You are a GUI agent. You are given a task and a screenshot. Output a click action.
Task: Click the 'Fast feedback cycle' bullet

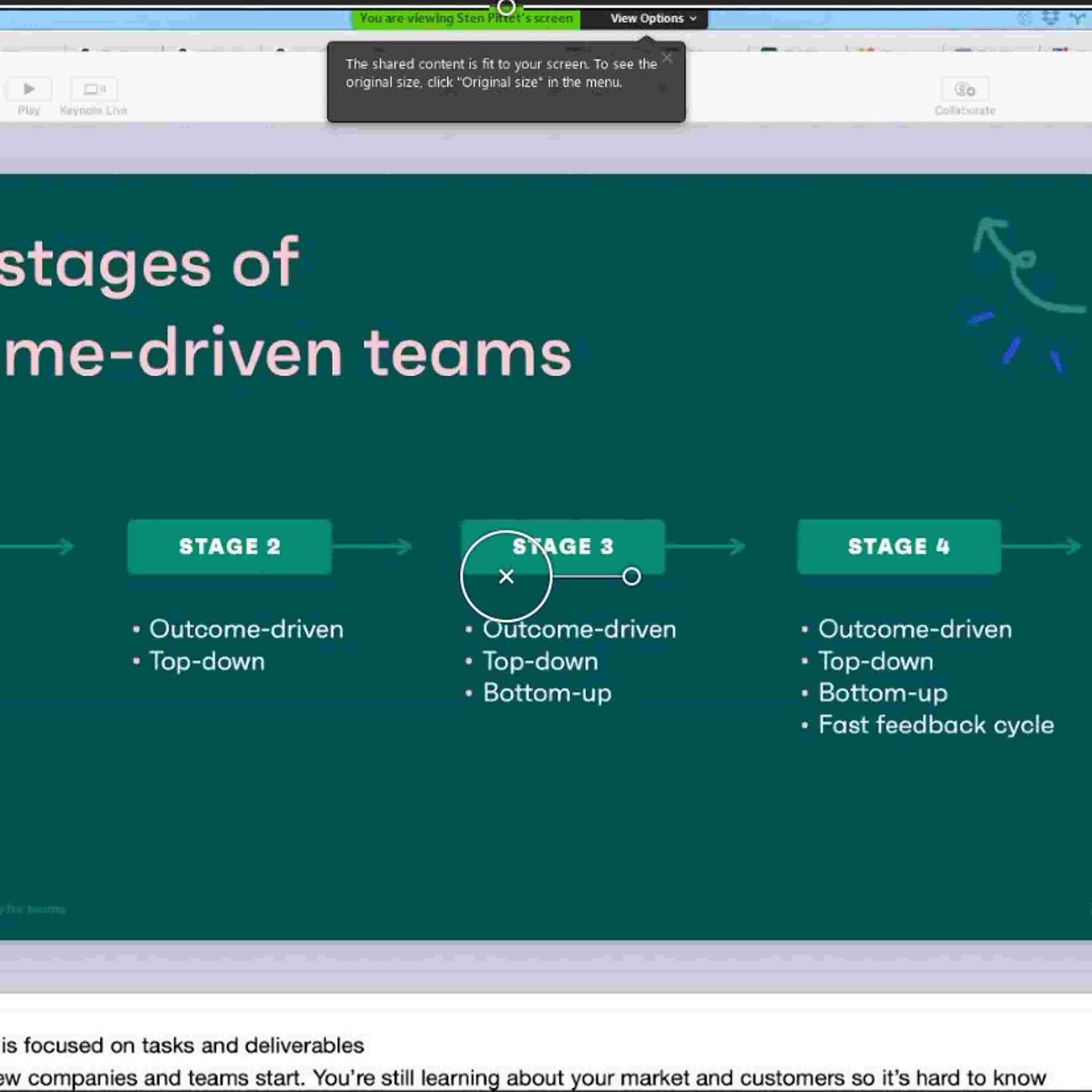935,725
